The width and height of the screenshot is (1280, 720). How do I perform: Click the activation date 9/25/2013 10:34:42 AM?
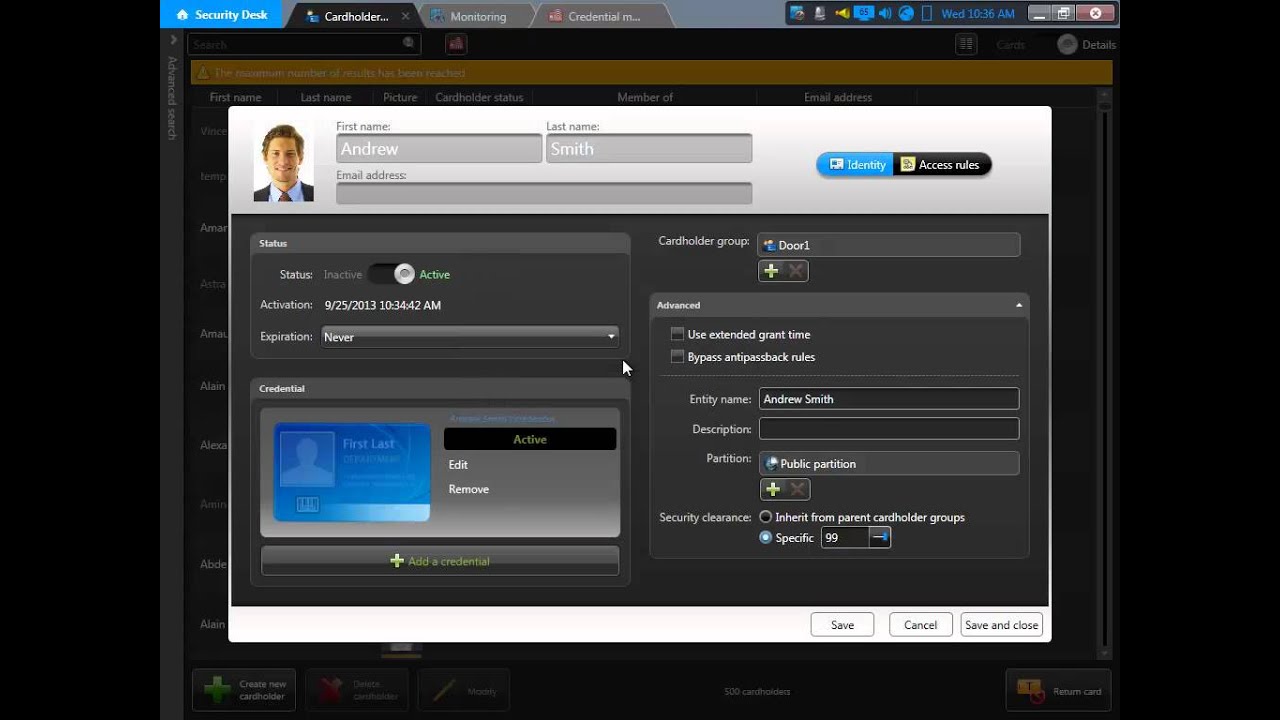(x=382, y=305)
